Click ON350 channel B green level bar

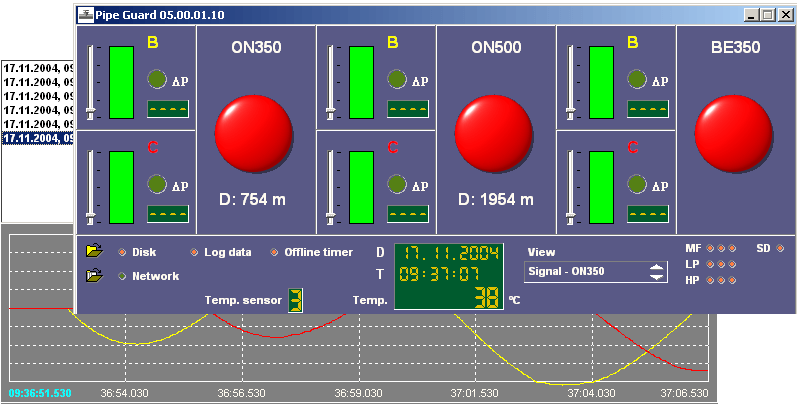tap(121, 83)
